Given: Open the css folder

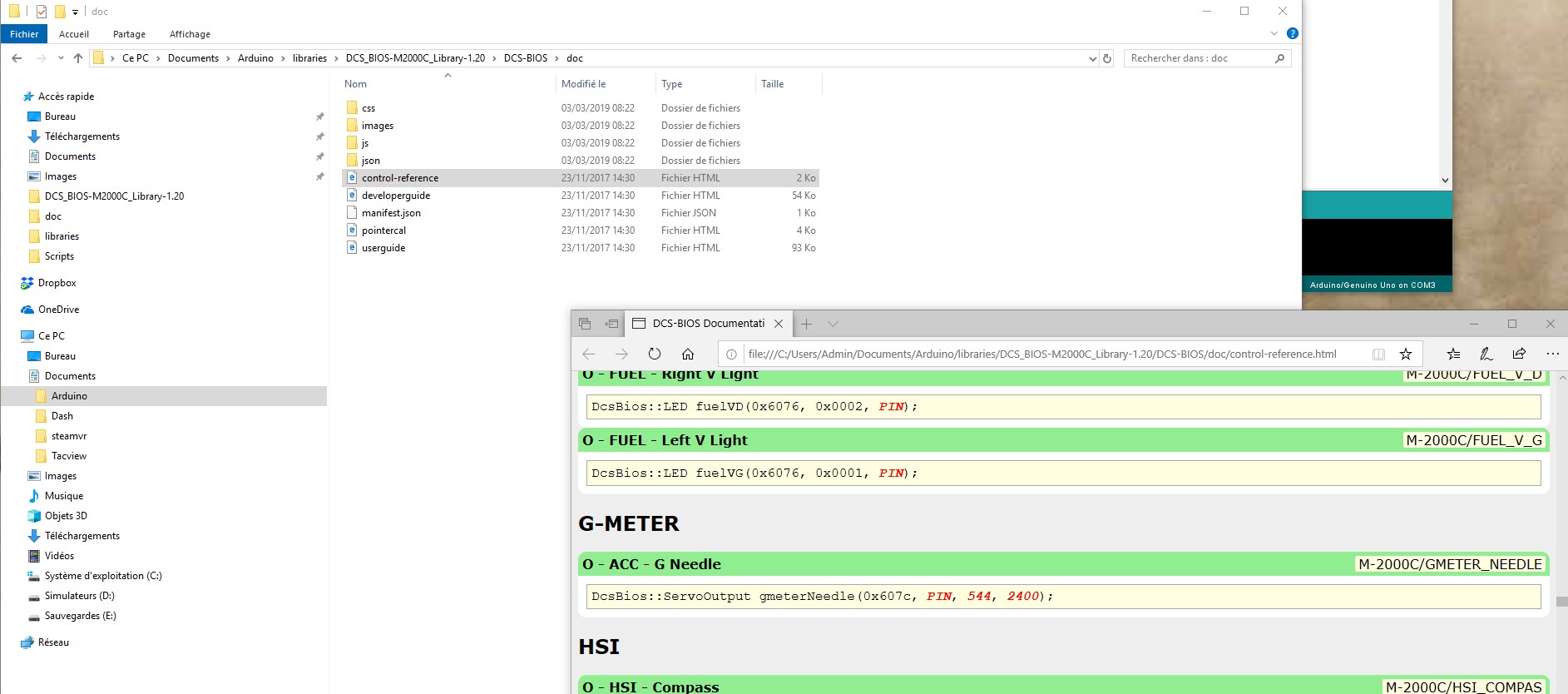Looking at the screenshot, I should (369, 108).
